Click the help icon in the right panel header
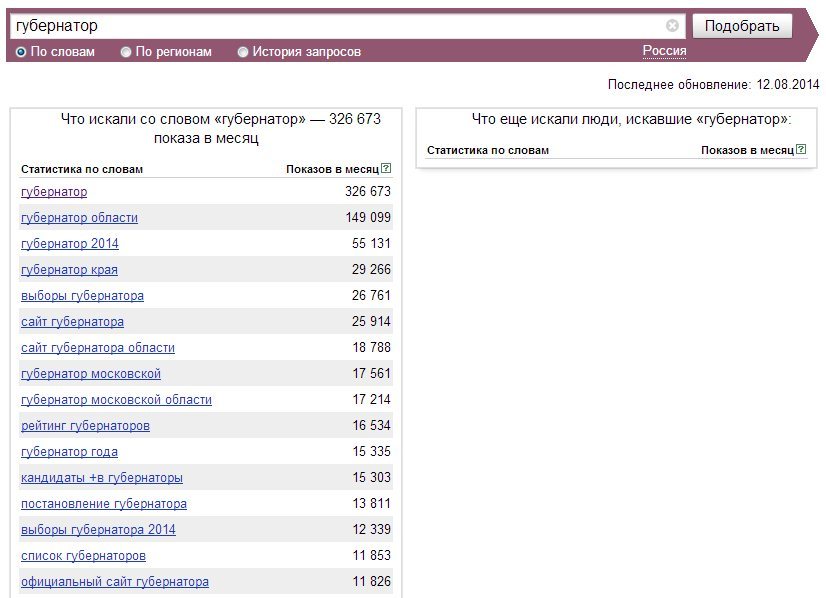 pyautogui.click(x=801, y=149)
